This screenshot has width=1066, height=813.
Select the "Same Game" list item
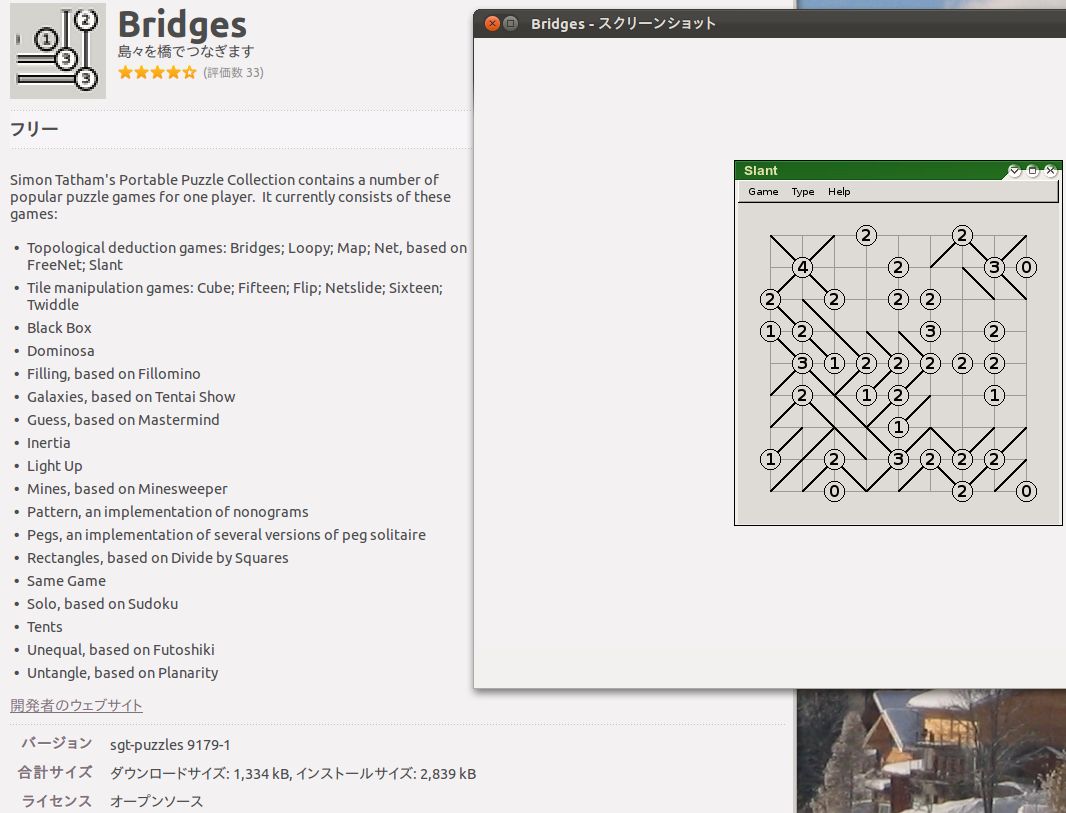point(66,581)
